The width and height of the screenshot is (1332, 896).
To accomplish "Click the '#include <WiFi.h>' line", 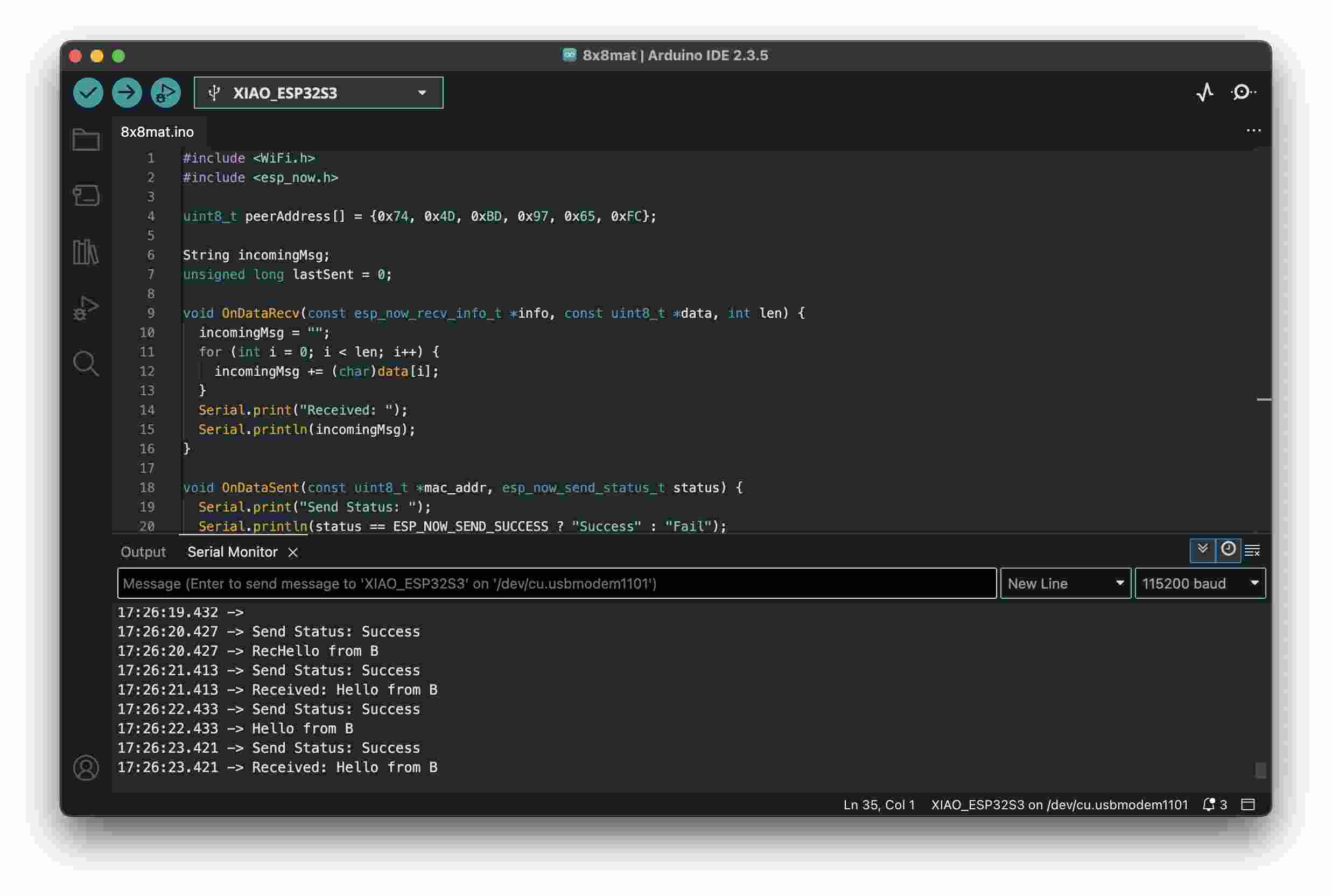I will (249, 158).
